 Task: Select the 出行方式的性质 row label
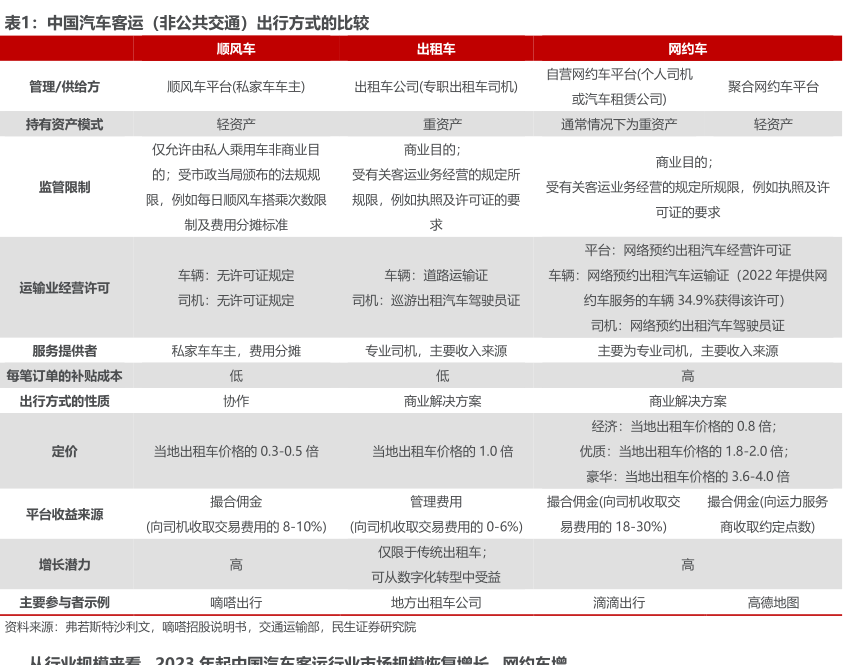pyautogui.click(x=64, y=401)
